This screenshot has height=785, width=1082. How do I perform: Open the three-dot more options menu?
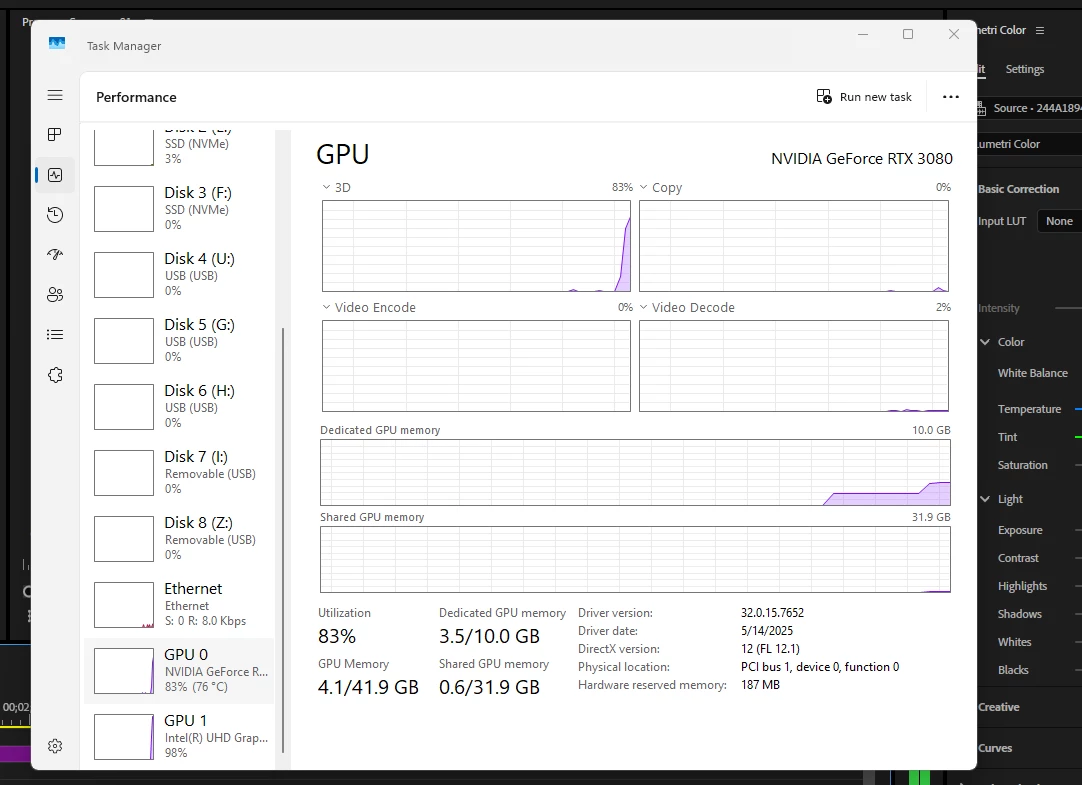[x=951, y=97]
